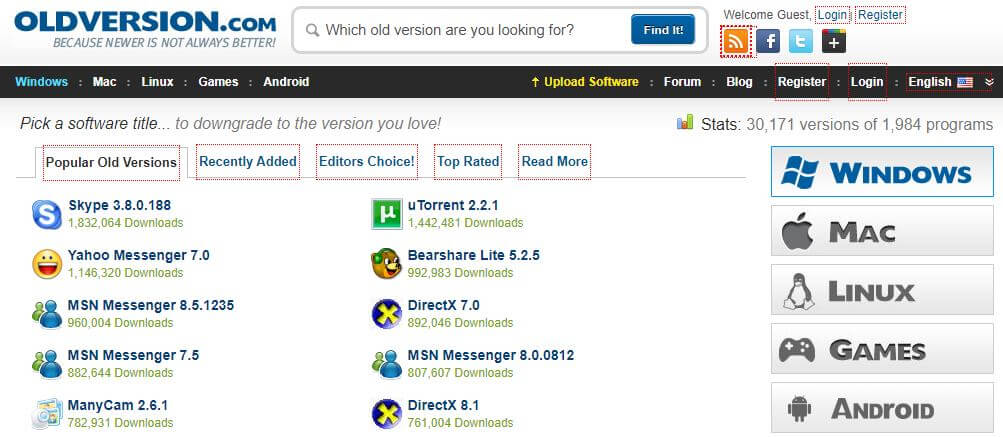
Task: Click the Bearshare Lite bear icon
Action: tap(386, 264)
